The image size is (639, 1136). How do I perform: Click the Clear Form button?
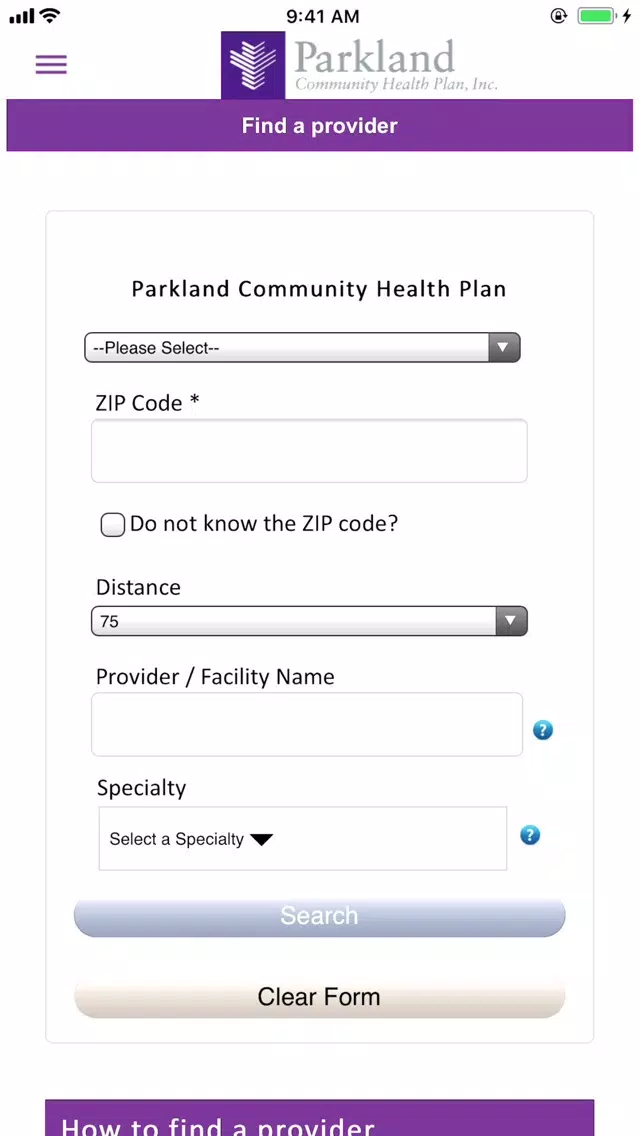[x=320, y=997]
